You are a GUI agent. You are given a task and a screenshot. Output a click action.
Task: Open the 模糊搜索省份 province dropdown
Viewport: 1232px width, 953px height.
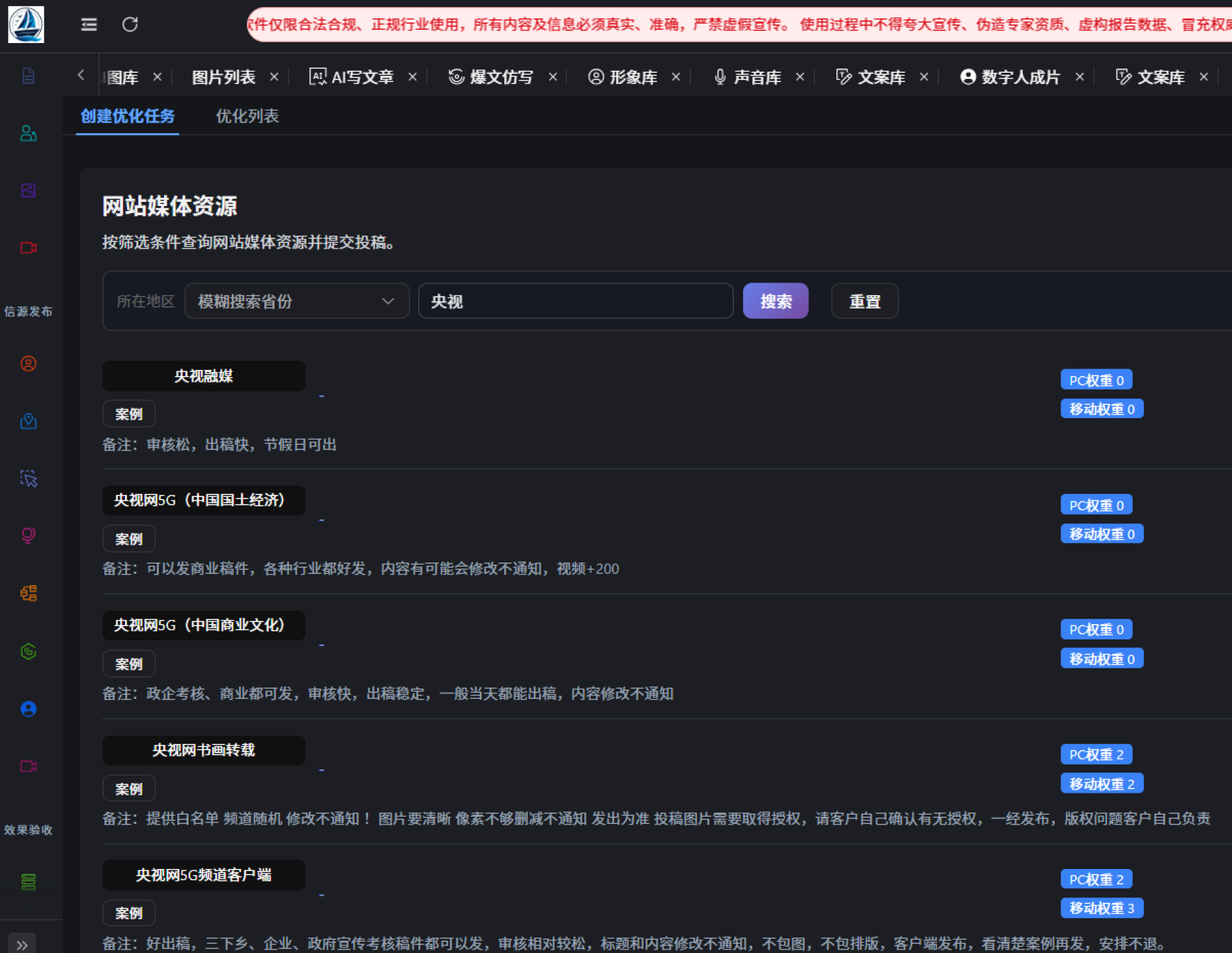point(296,301)
